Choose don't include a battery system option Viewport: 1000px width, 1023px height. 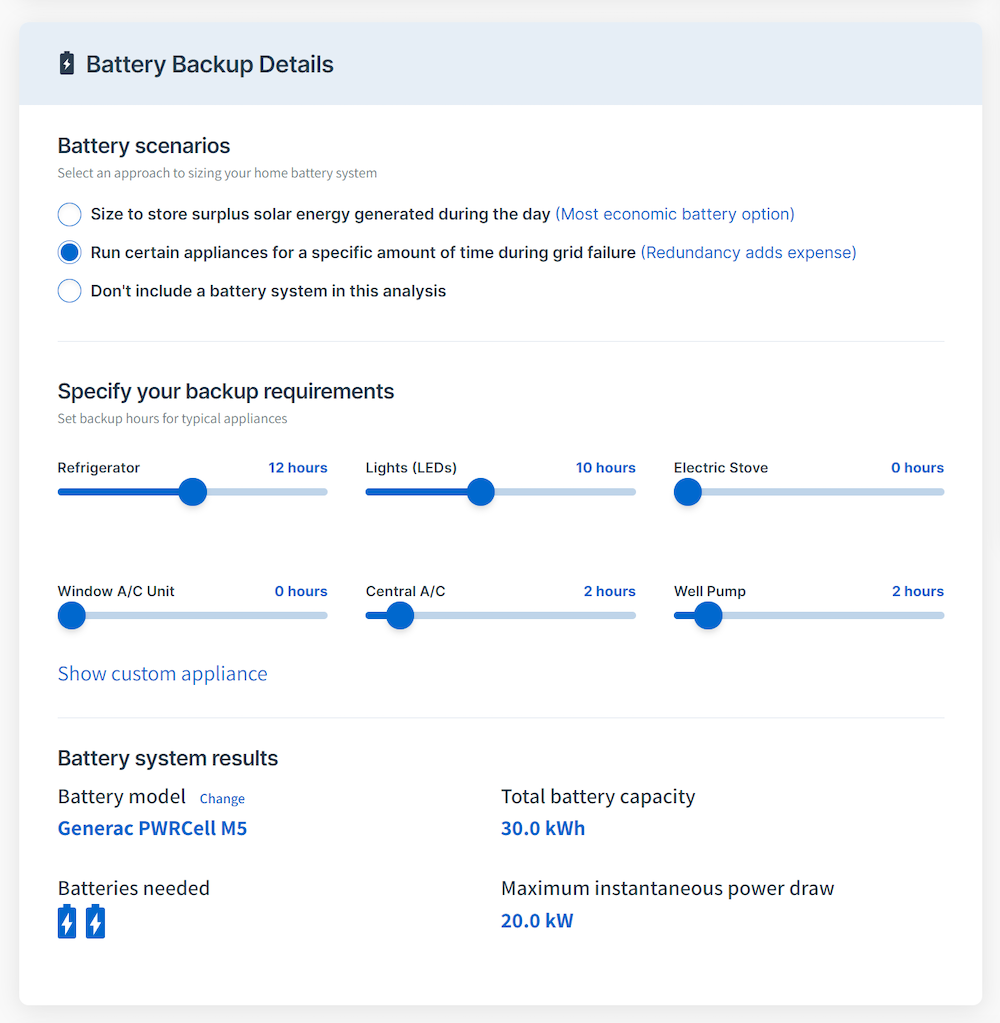click(x=69, y=291)
